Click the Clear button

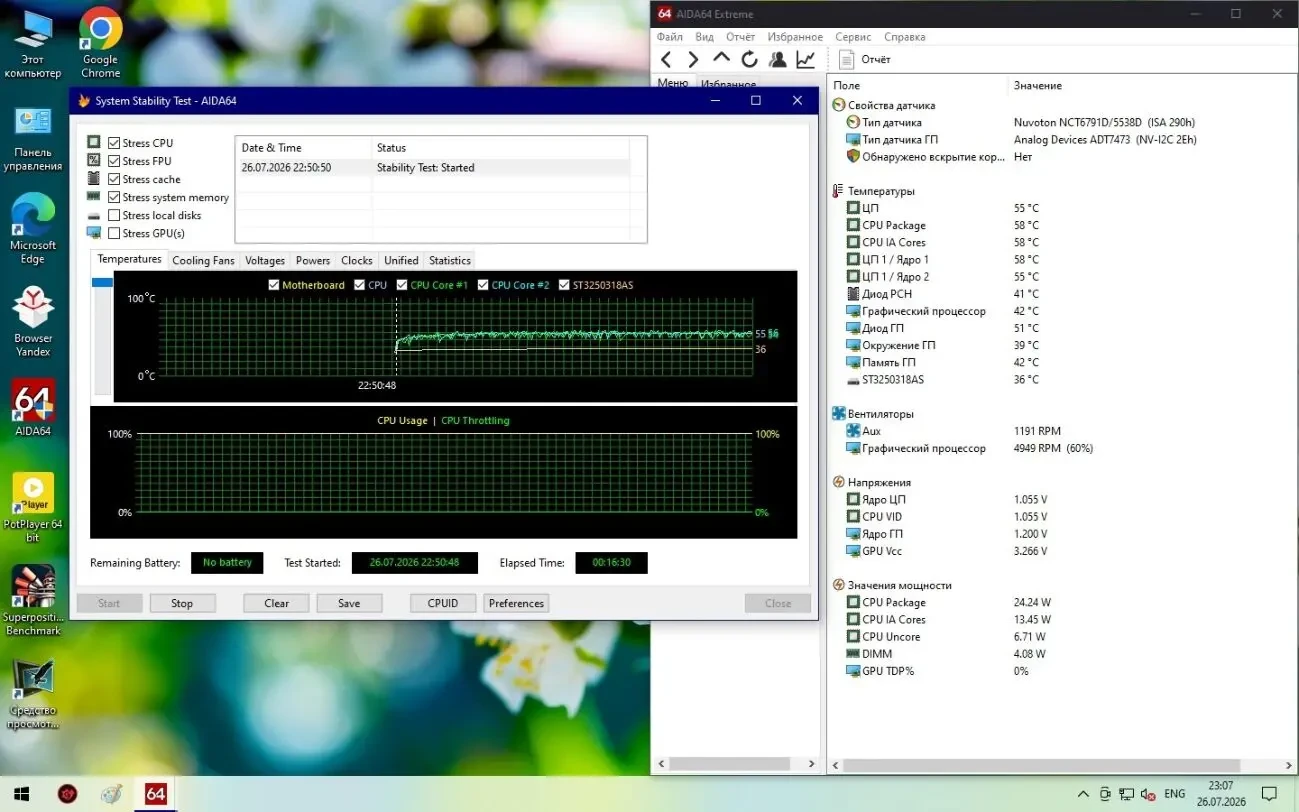[x=277, y=603]
